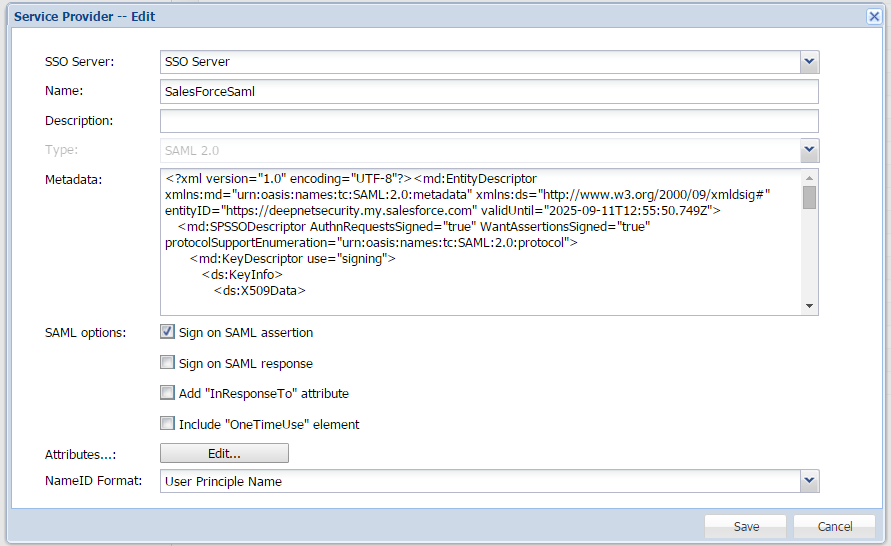
Task: Cancel the service provider edit
Action: click(x=834, y=527)
